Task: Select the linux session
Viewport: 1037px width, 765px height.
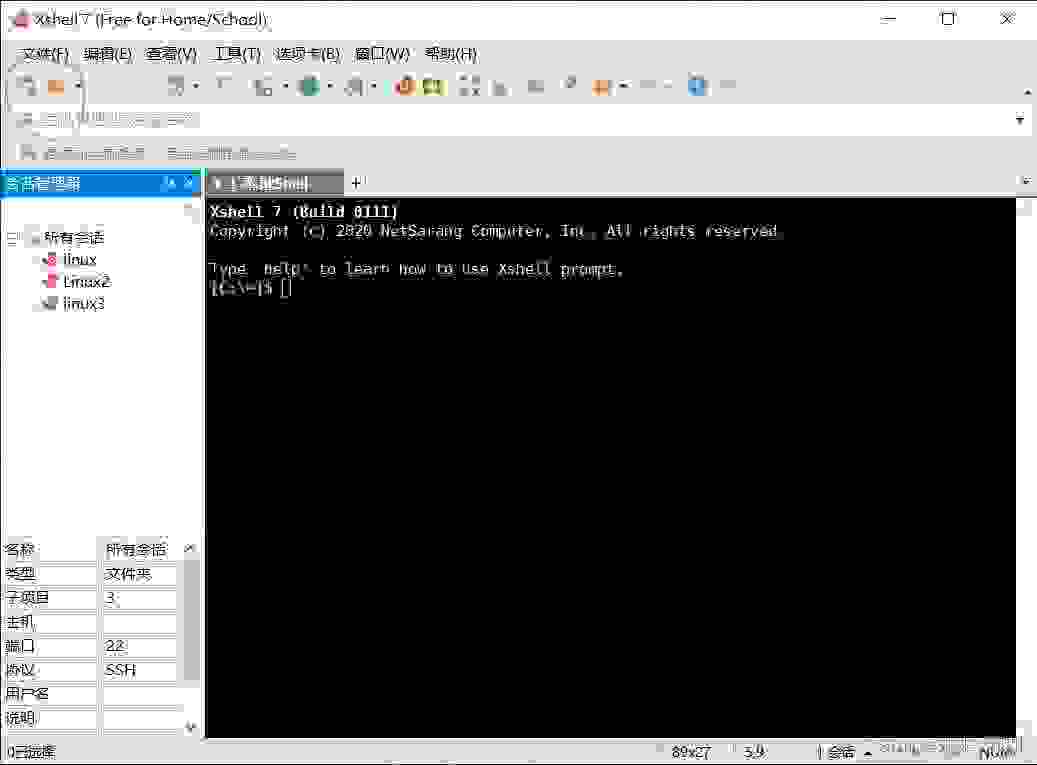Action: click(79, 260)
